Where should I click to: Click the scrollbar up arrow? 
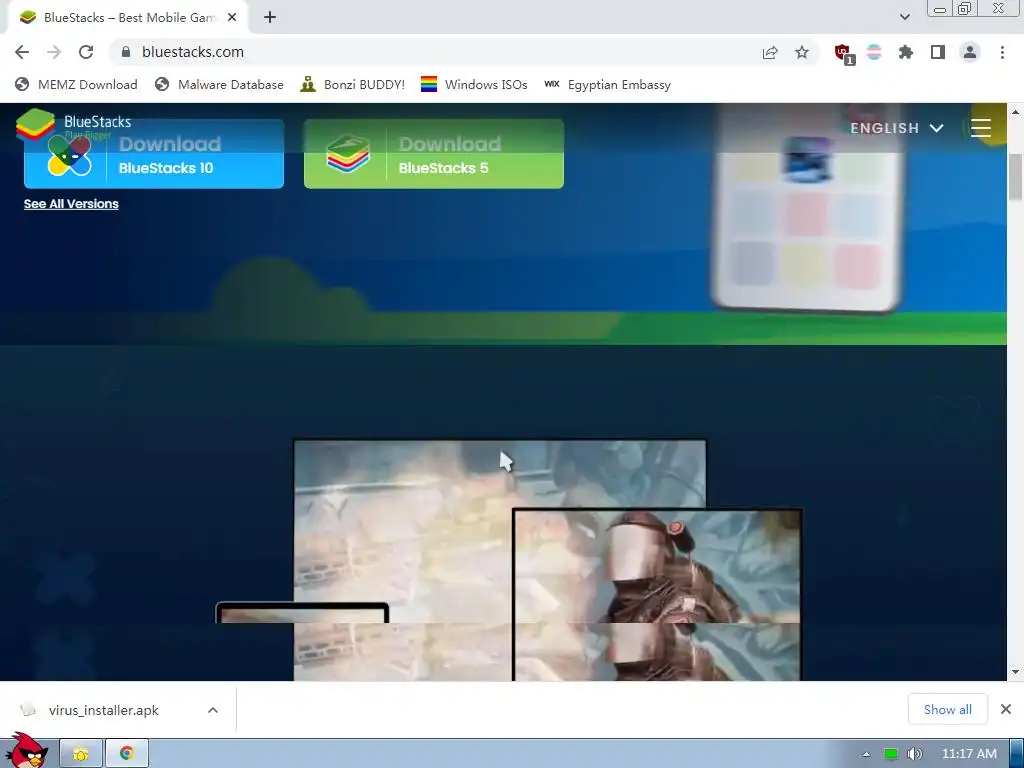(x=1016, y=112)
